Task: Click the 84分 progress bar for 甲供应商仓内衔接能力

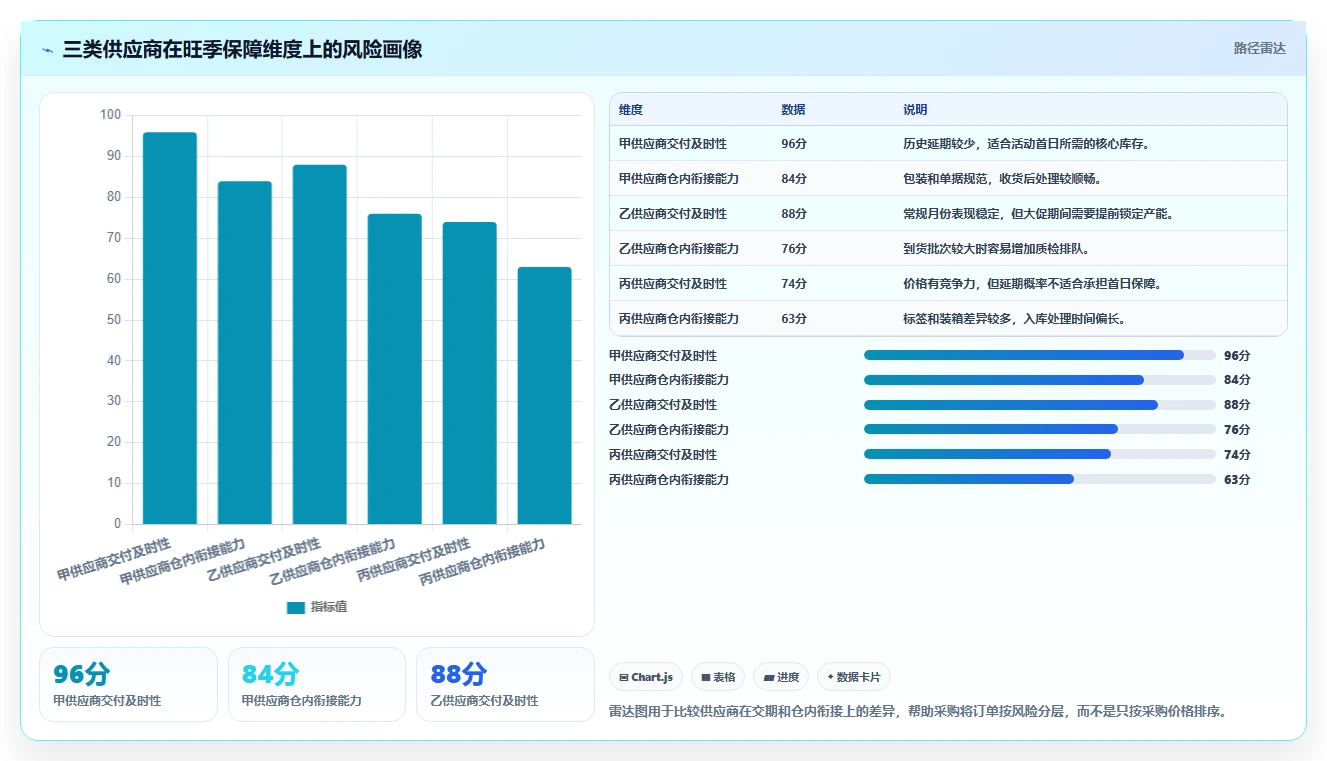Action: click(x=1040, y=380)
